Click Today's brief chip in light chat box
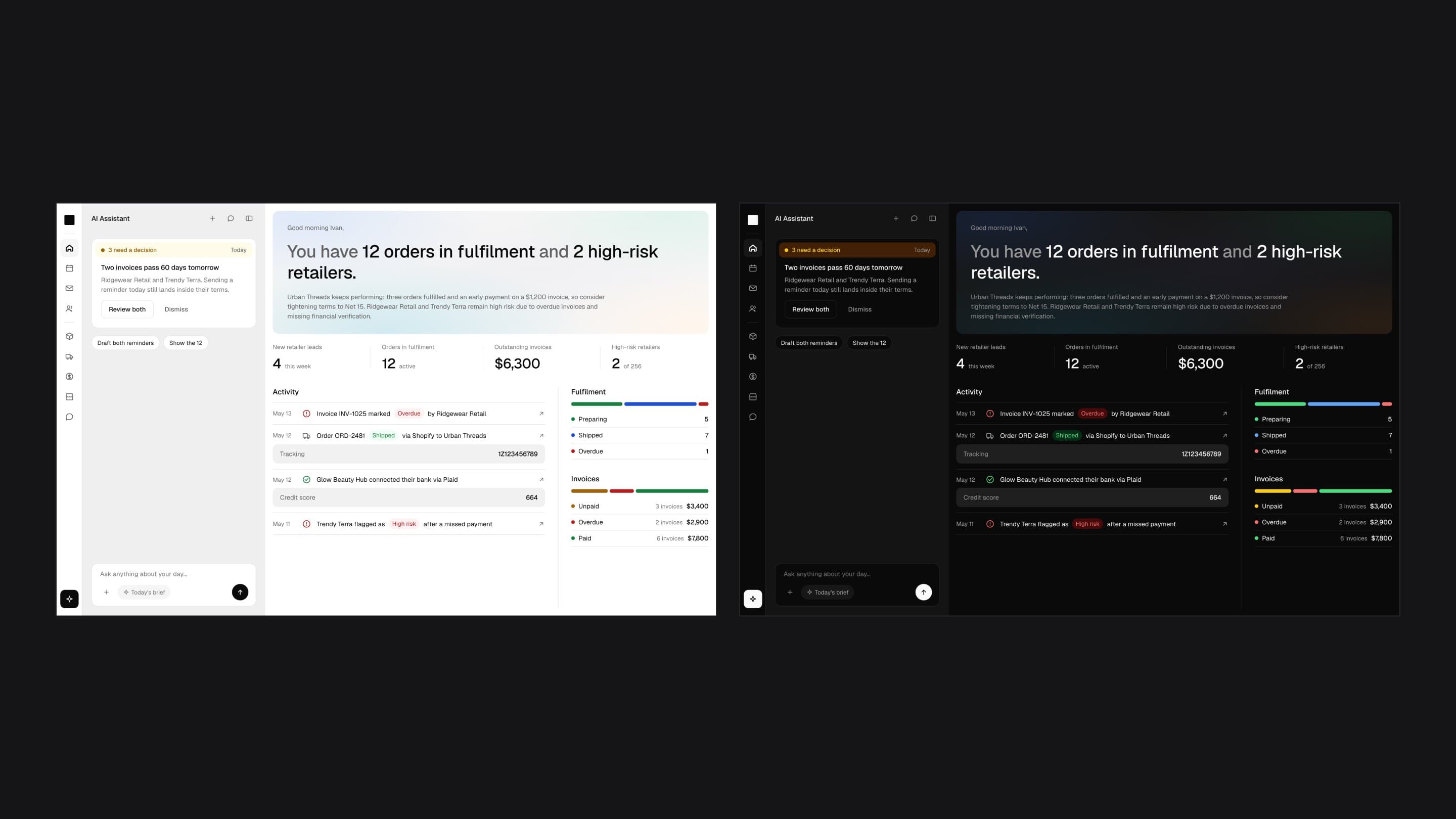The image size is (1456, 819). [145, 593]
